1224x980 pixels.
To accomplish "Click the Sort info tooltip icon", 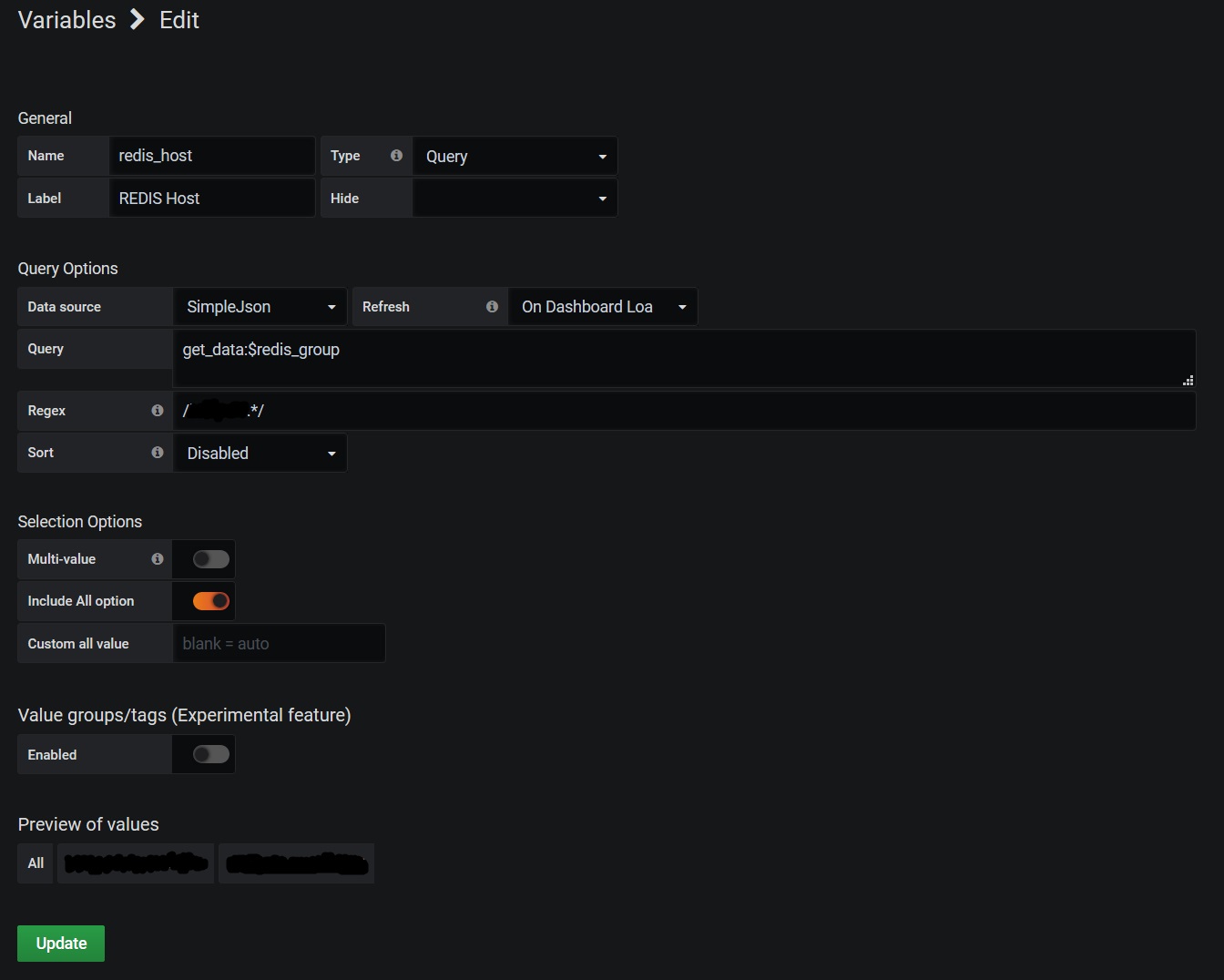I will click(x=157, y=452).
